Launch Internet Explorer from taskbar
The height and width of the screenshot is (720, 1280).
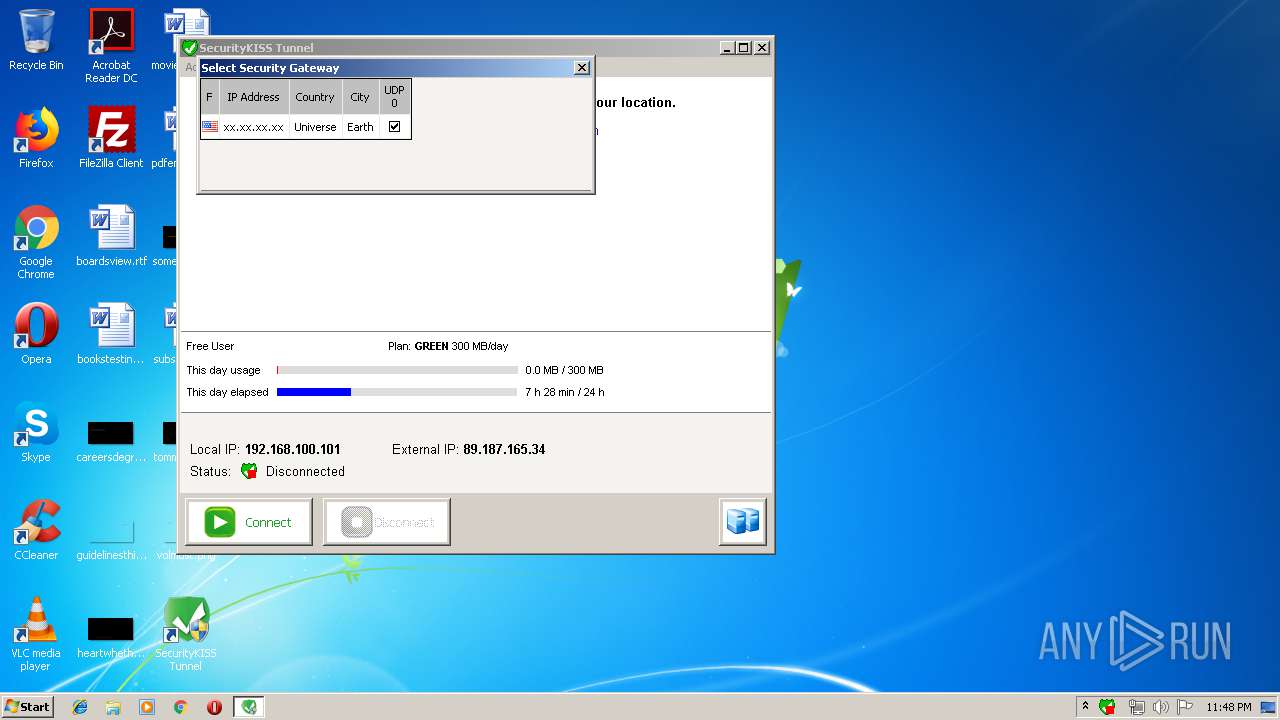point(80,707)
